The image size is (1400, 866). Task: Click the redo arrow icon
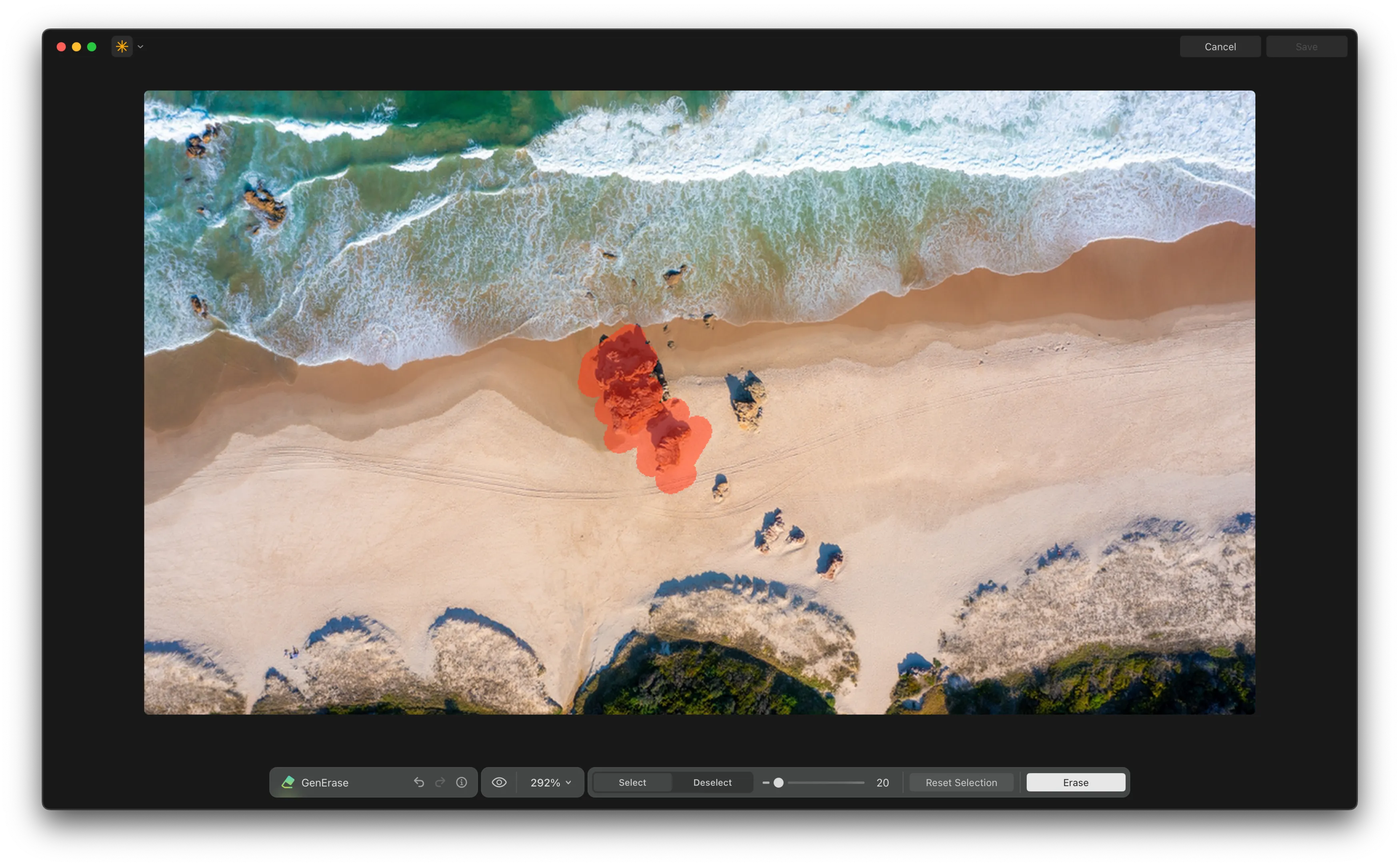coord(440,782)
